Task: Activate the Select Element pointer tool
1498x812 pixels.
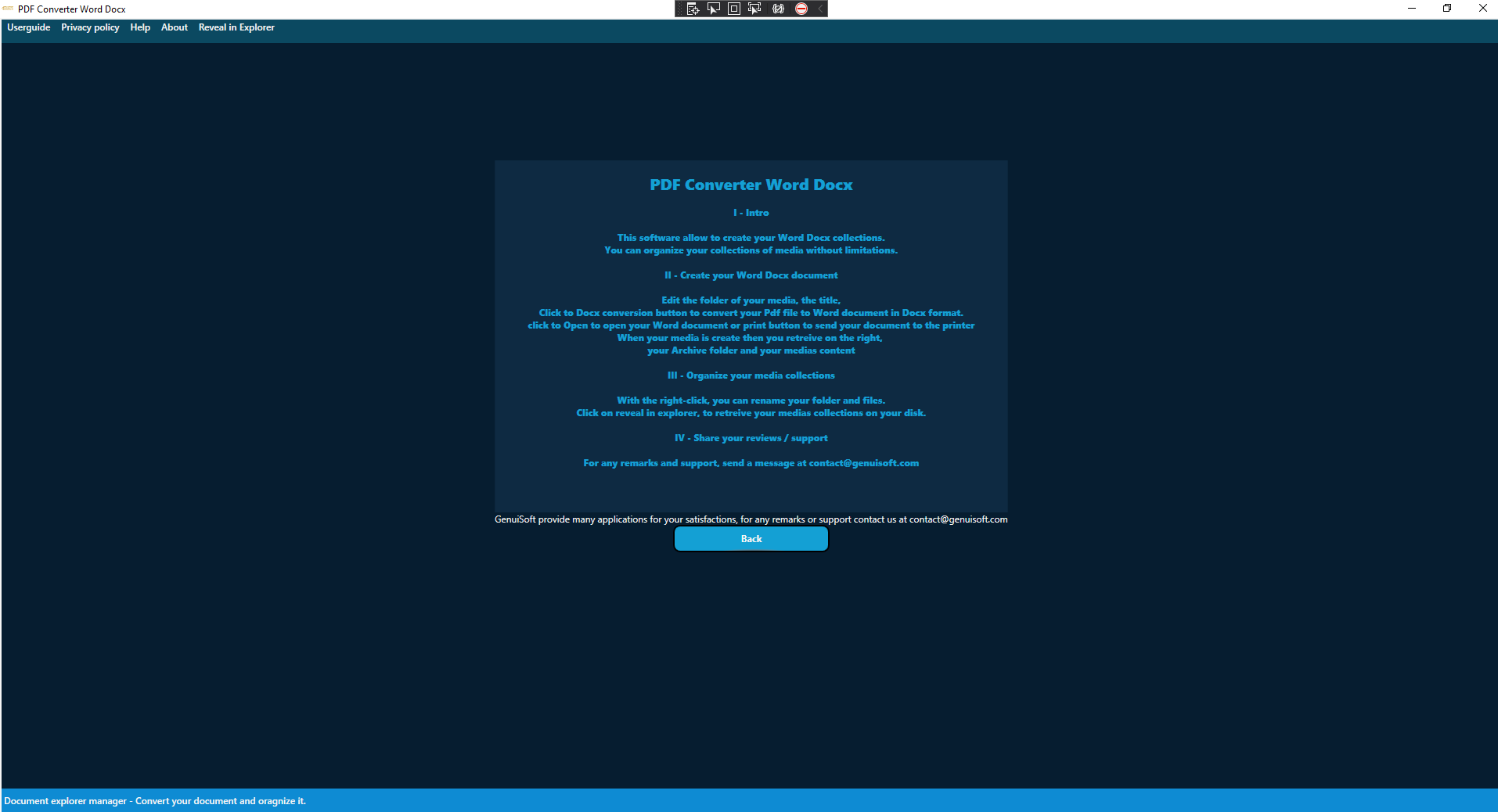Action: coord(714,9)
